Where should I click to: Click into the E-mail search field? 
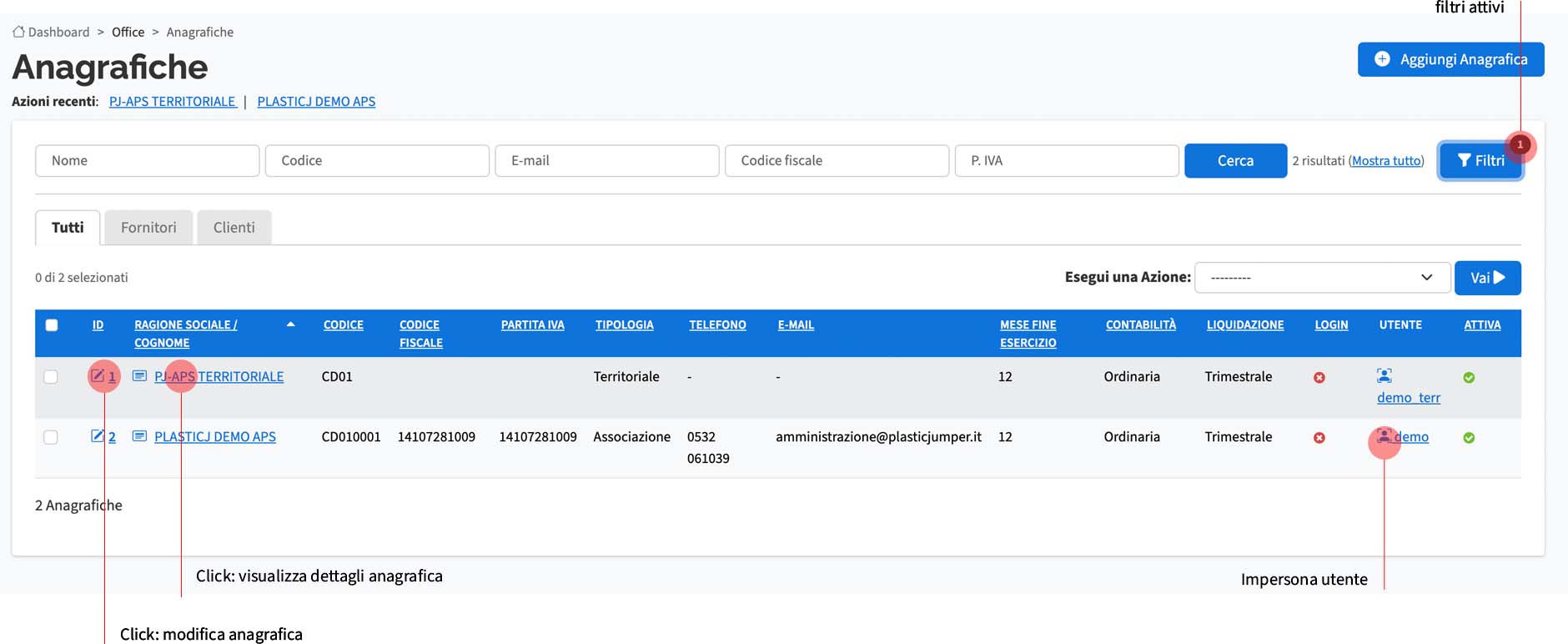pos(607,161)
